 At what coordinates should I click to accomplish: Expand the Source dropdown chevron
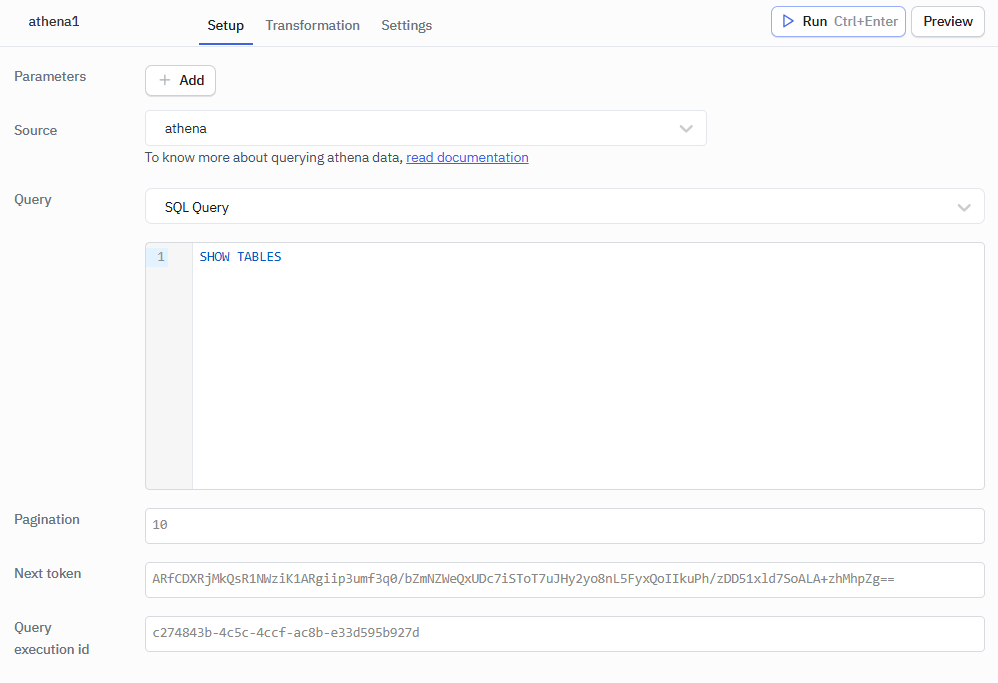[x=686, y=128]
